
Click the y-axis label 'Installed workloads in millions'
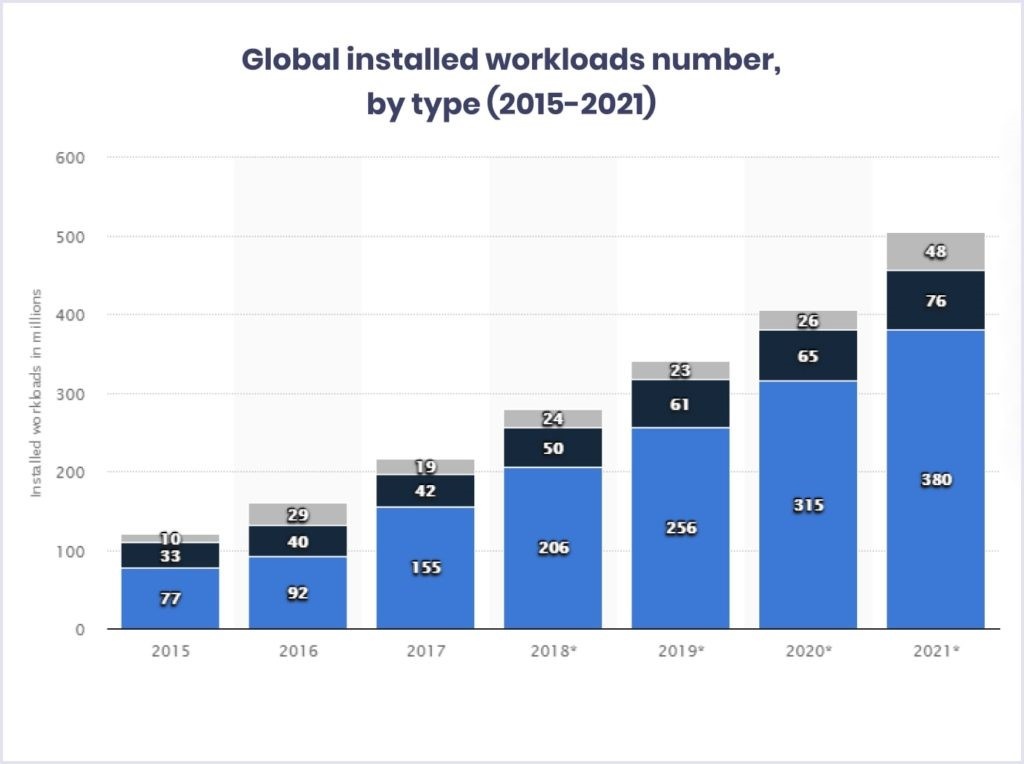coord(36,392)
